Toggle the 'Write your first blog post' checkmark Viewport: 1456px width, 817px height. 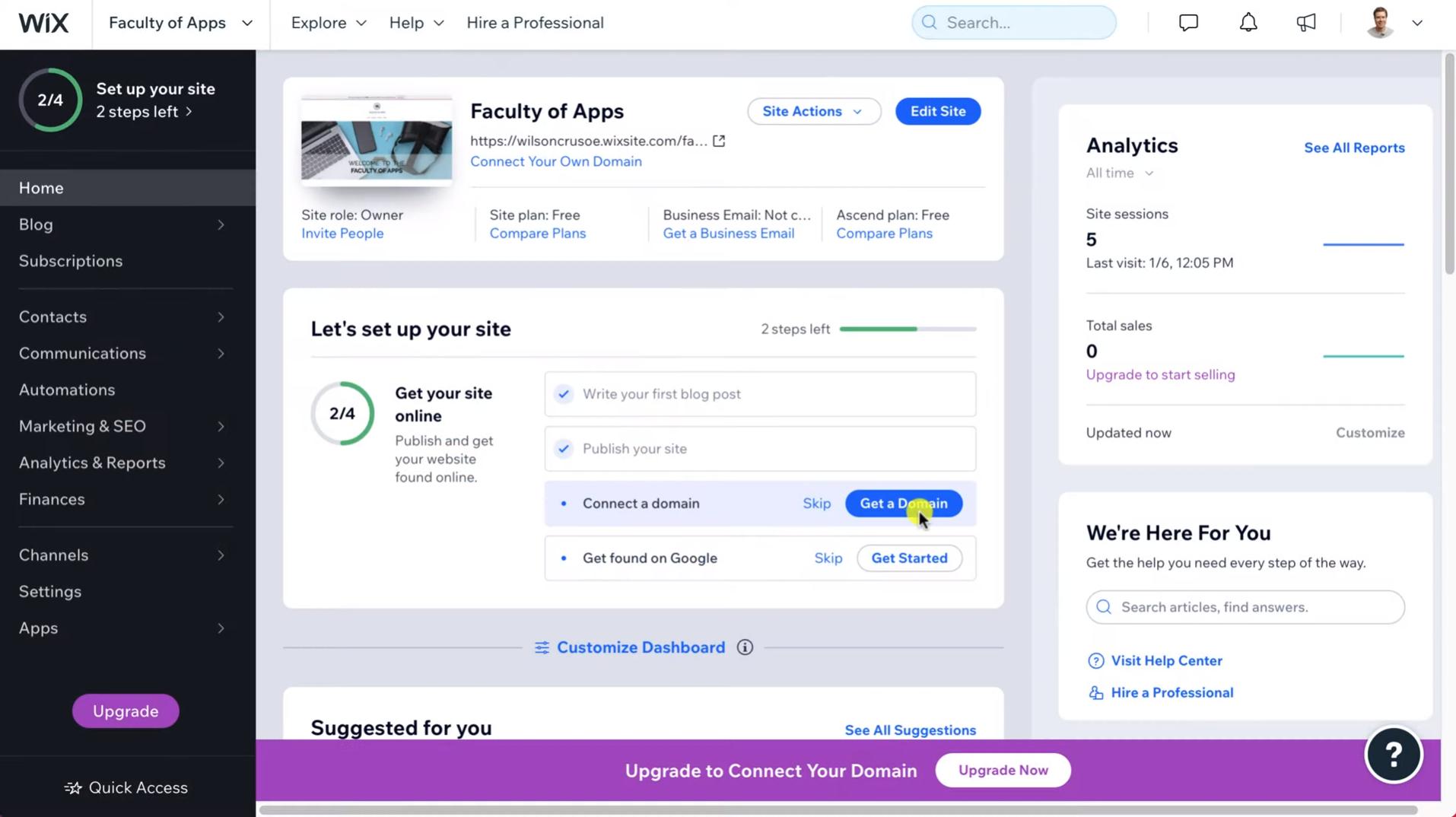[564, 394]
